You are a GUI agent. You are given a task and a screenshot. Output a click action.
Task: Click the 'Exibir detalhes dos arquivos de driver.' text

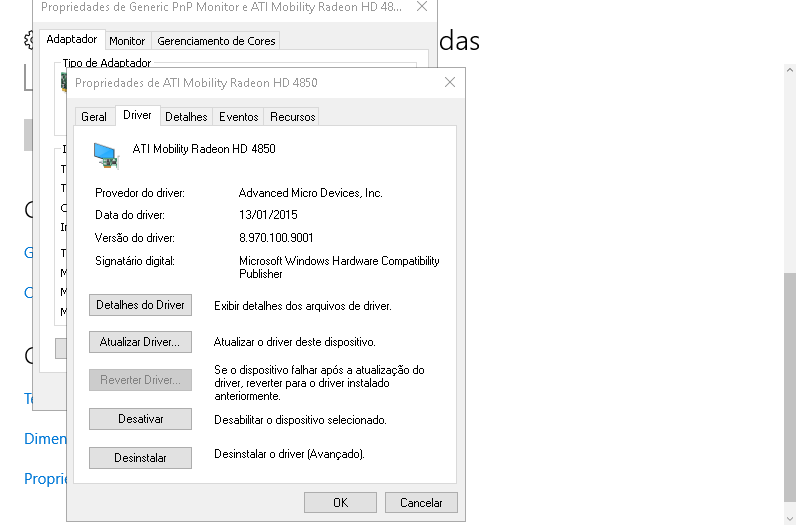pos(303,306)
